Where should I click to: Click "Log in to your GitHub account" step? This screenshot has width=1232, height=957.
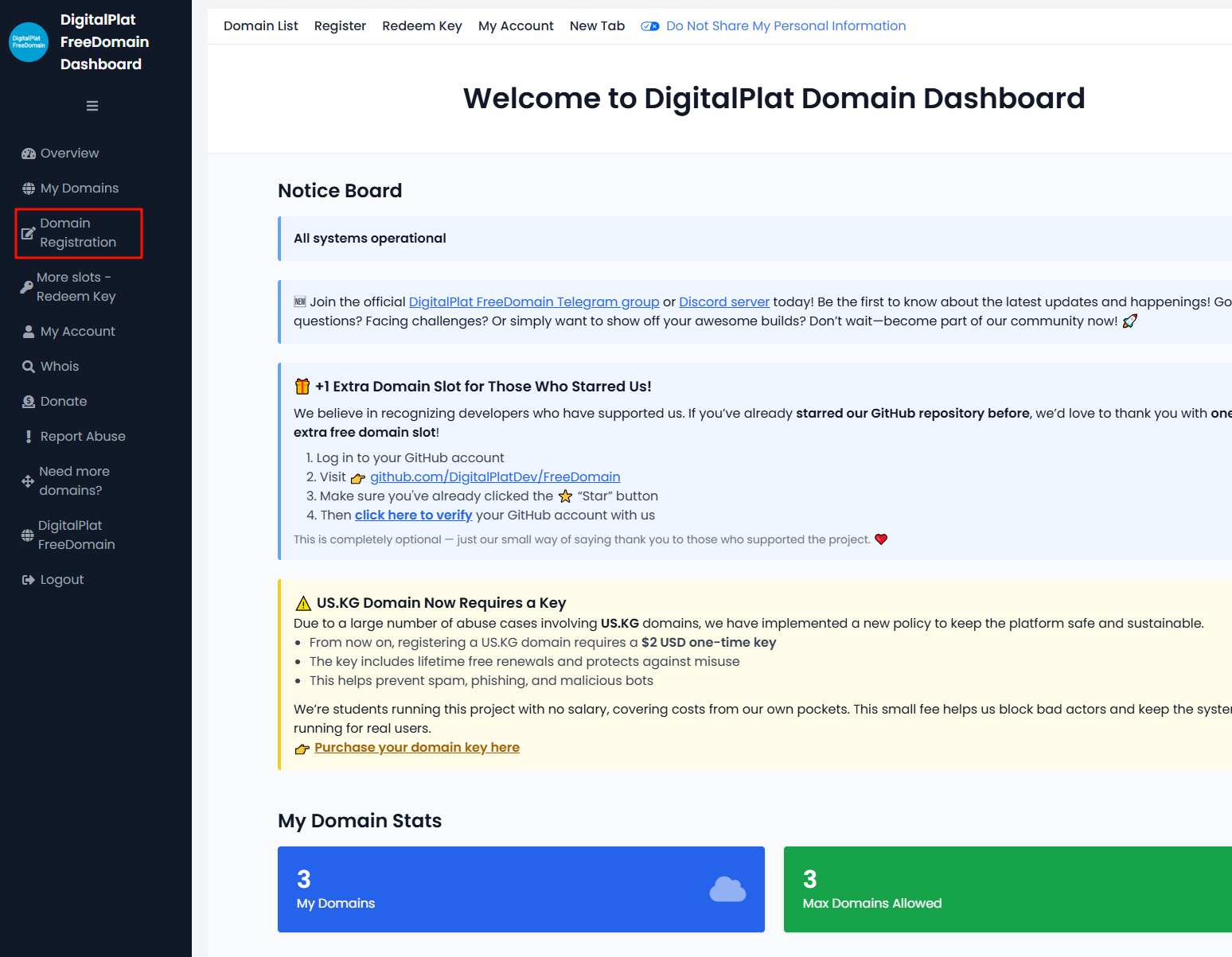click(411, 458)
